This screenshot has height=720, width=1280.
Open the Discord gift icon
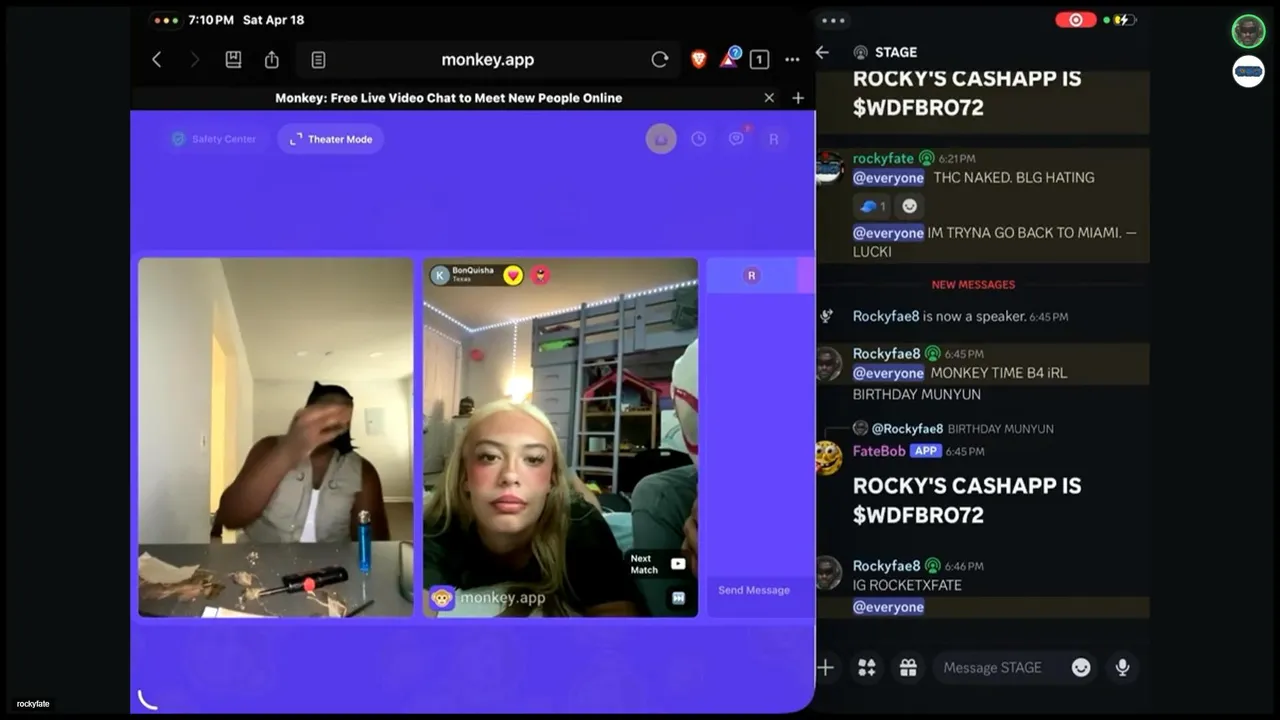point(908,668)
